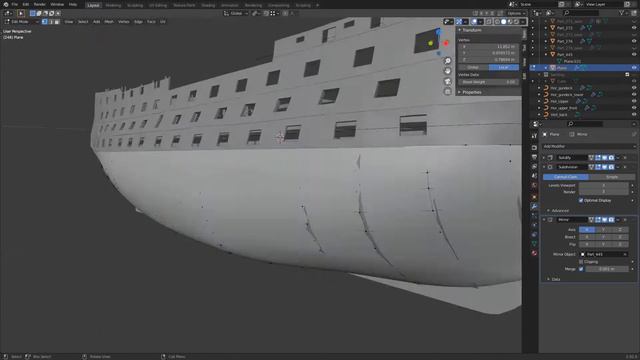Adjust the subdivision Render levels value
640x360 pixels.
[604, 192]
